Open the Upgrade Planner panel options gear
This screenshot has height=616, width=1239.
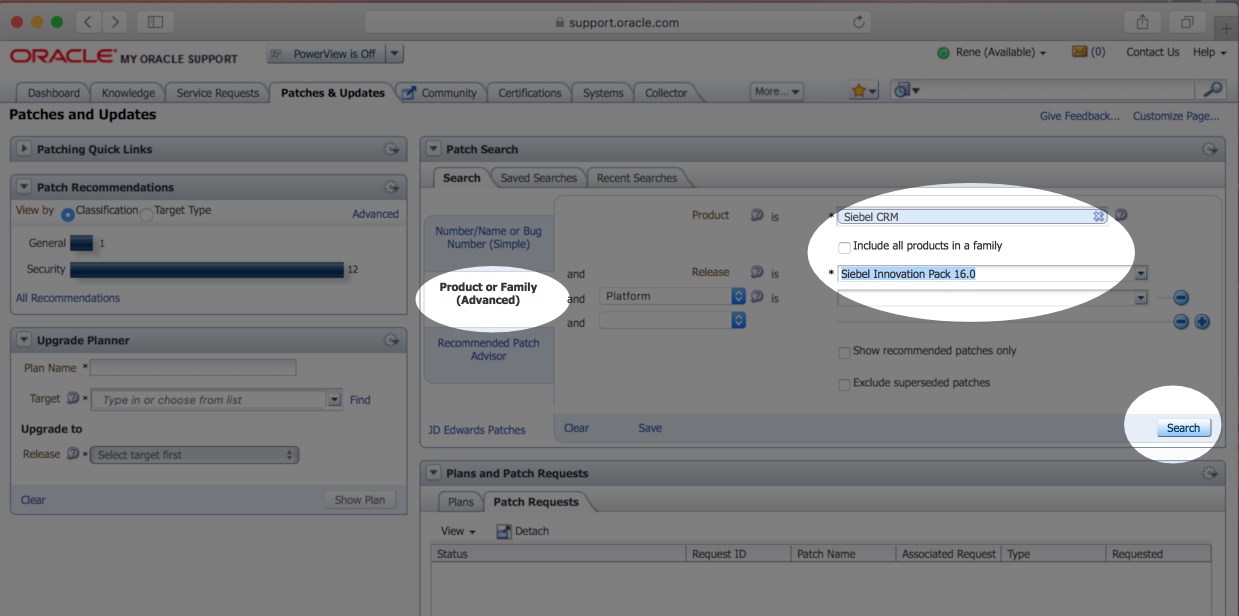pos(392,340)
